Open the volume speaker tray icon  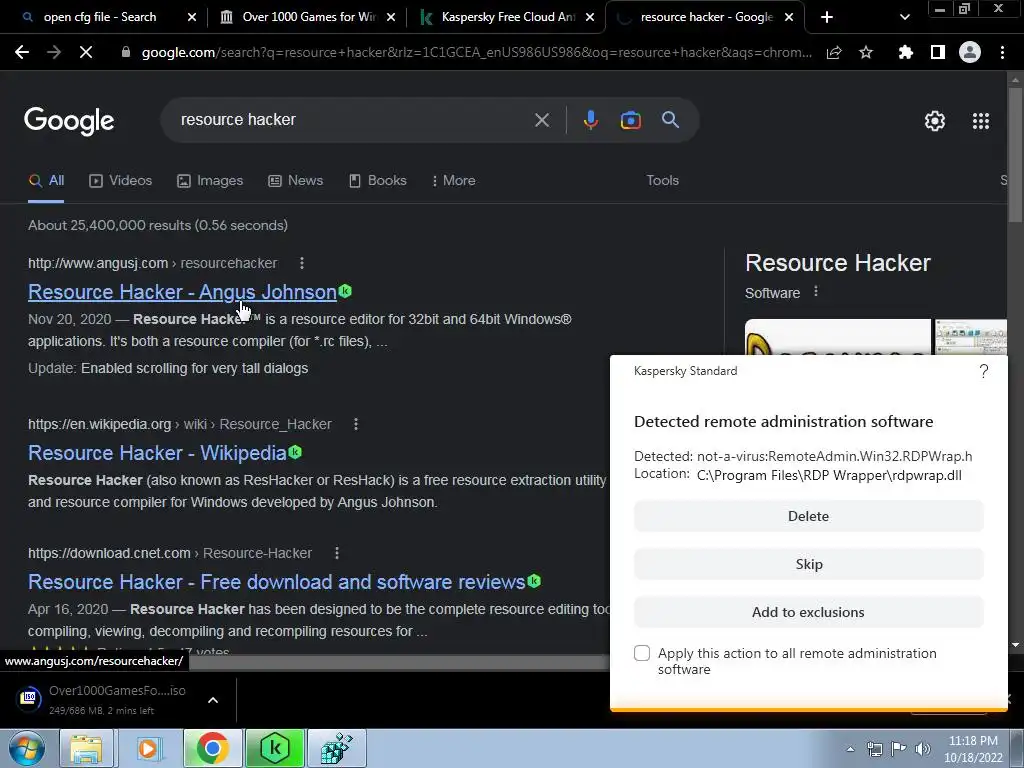pyautogui.click(x=922, y=749)
